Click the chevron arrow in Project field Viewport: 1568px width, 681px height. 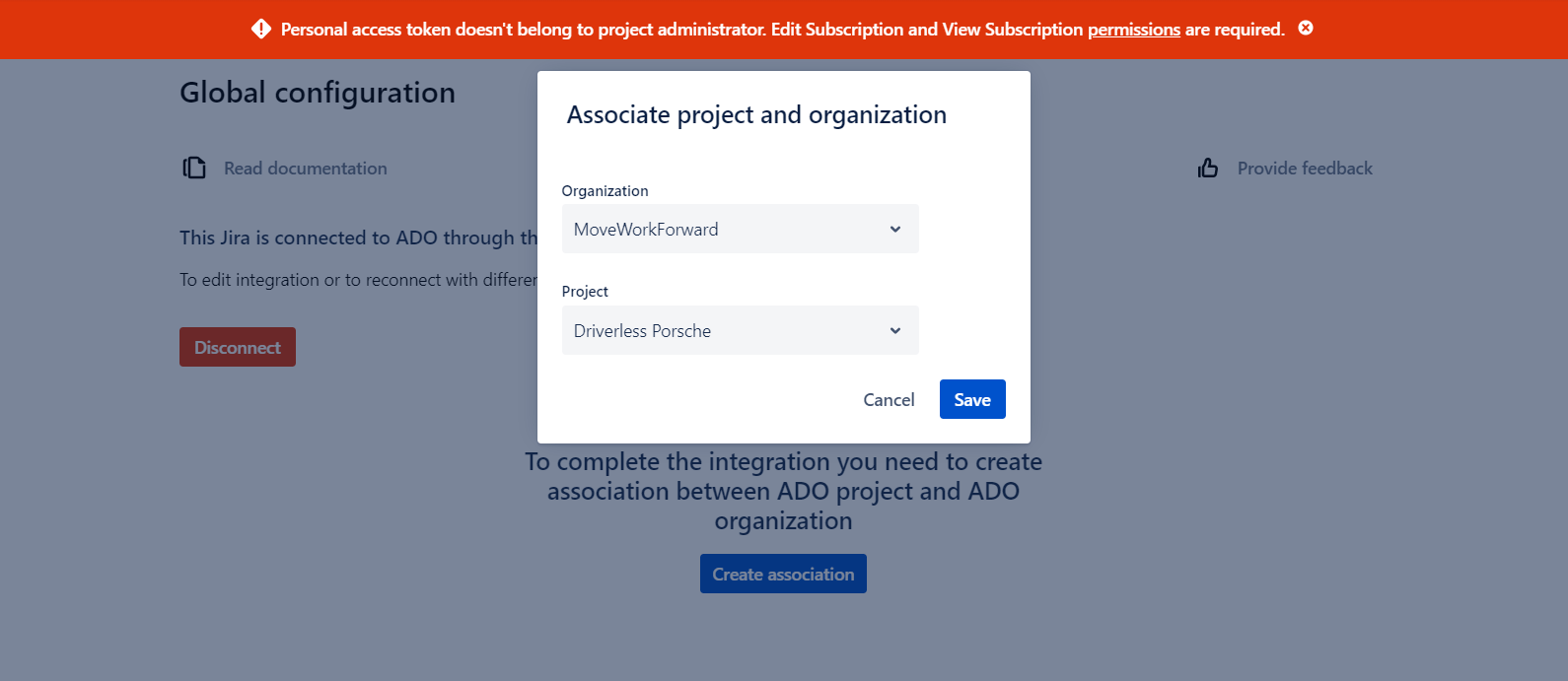(x=895, y=331)
